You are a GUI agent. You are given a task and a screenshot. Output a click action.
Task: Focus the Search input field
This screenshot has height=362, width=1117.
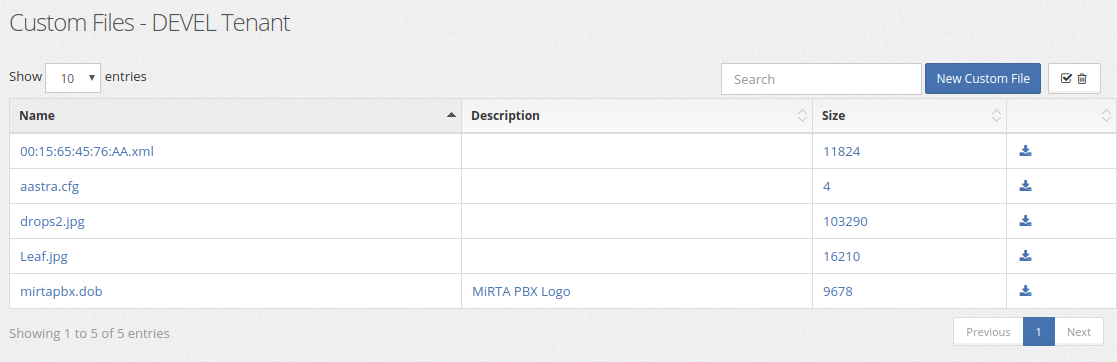tap(821, 78)
